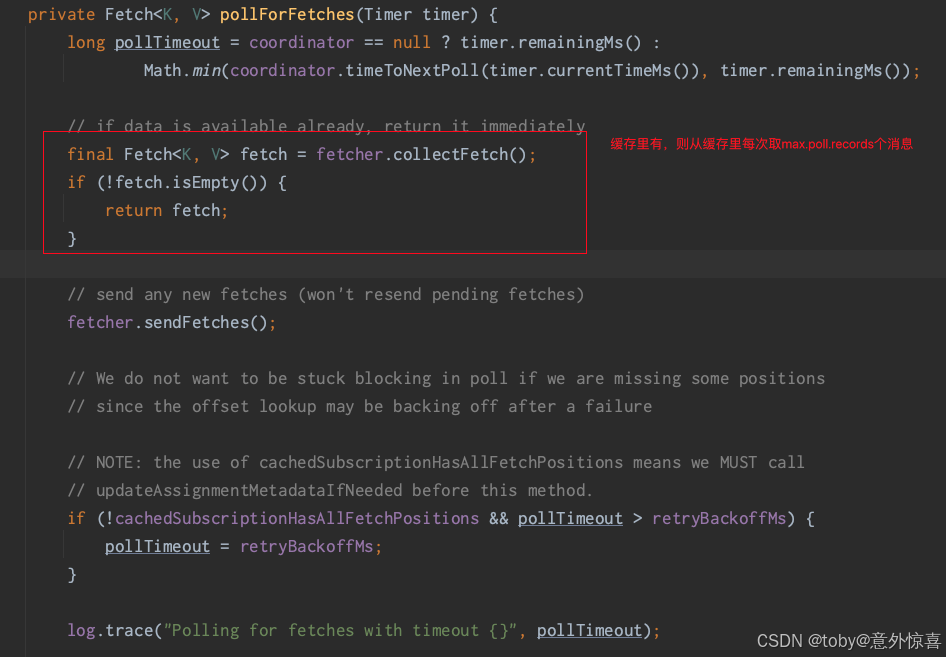This screenshot has width=946, height=657.
Task: Click the timeToNextPoll method call
Action: 412,71
